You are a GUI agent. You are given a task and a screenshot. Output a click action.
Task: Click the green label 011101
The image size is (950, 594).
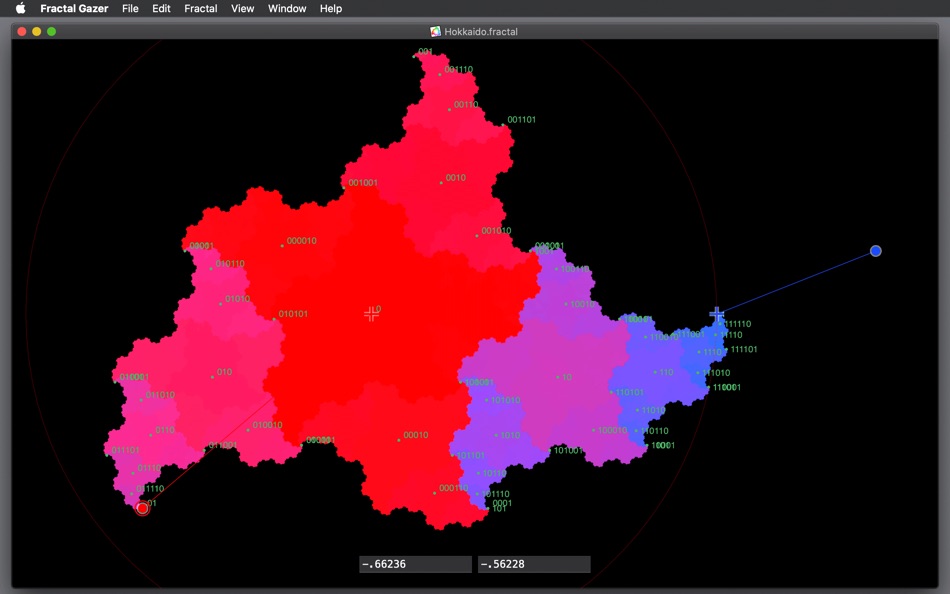[x=125, y=450]
